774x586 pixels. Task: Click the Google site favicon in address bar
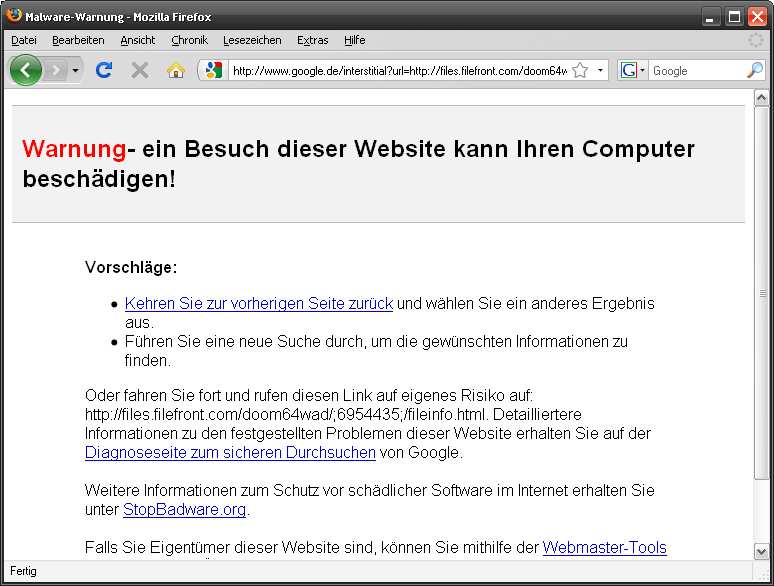[x=213, y=71]
